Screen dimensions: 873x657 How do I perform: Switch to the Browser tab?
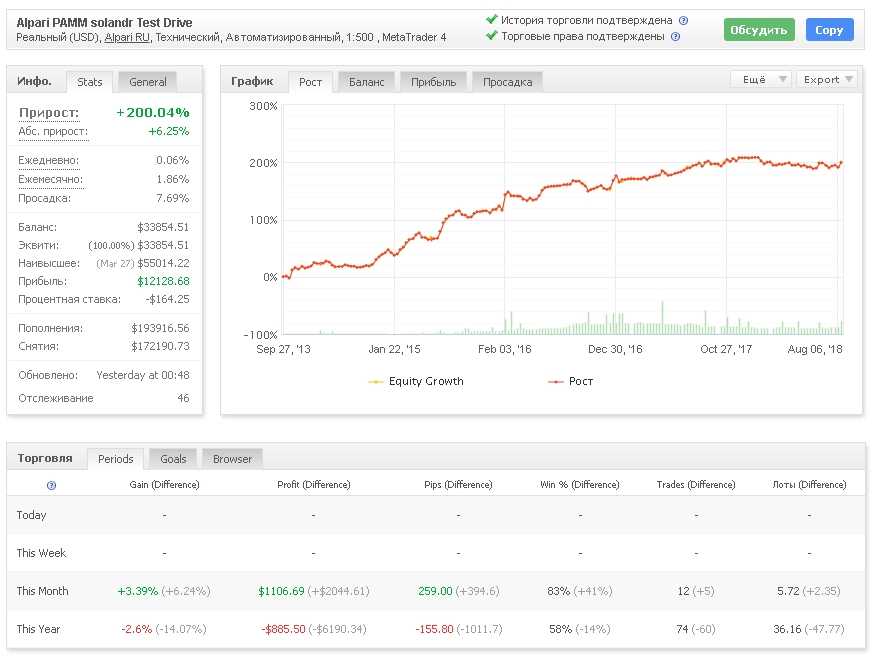click(x=232, y=459)
